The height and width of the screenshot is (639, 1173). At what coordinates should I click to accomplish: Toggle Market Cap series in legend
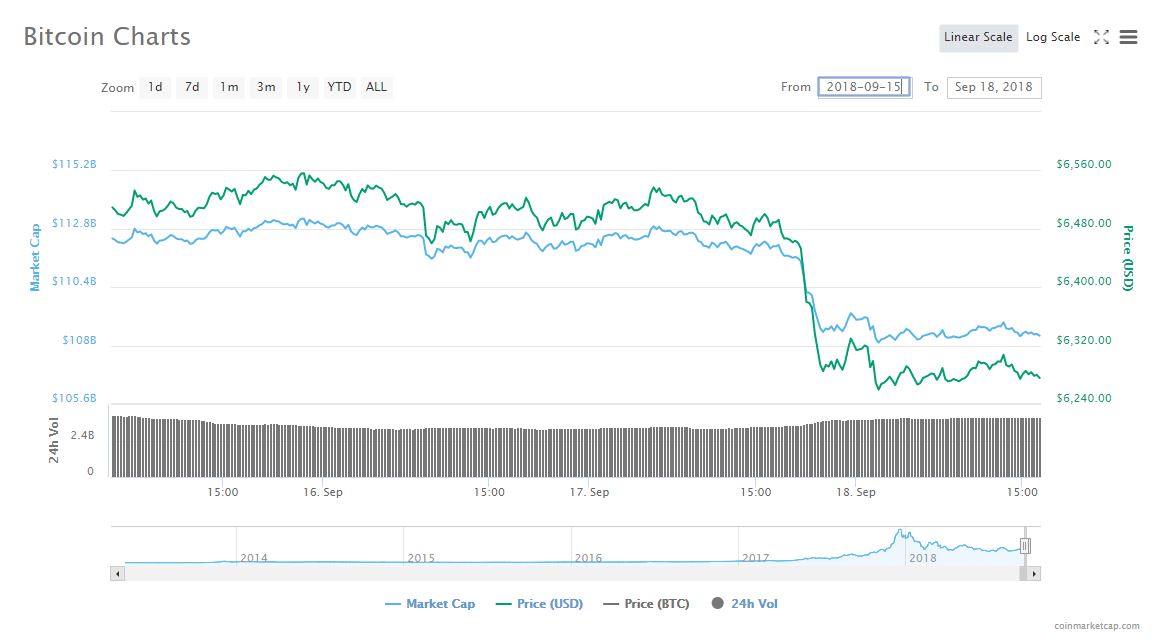coord(430,604)
